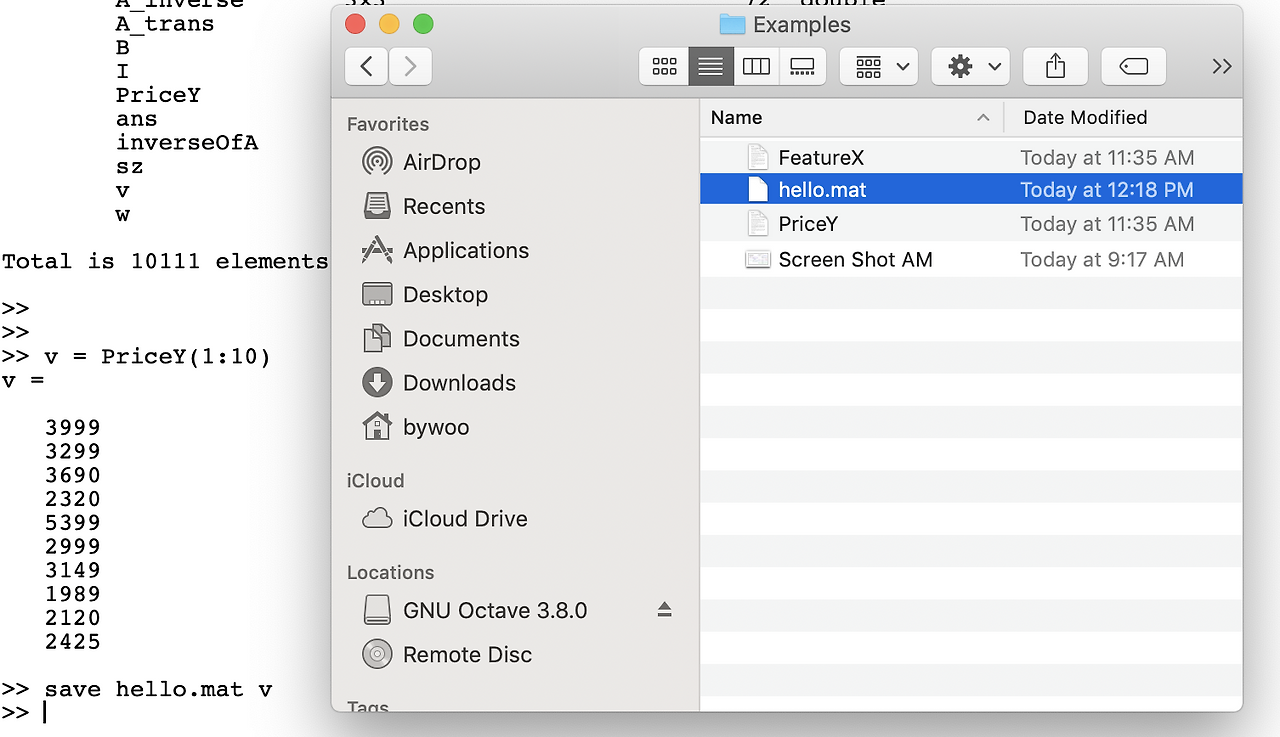
Task: Expand the hidden toolbar items chevron
Action: click(x=1221, y=67)
